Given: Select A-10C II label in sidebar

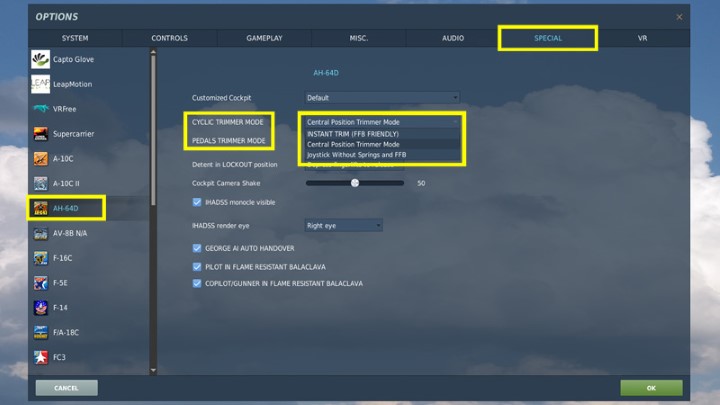Looking at the screenshot, I should point(66,184).
